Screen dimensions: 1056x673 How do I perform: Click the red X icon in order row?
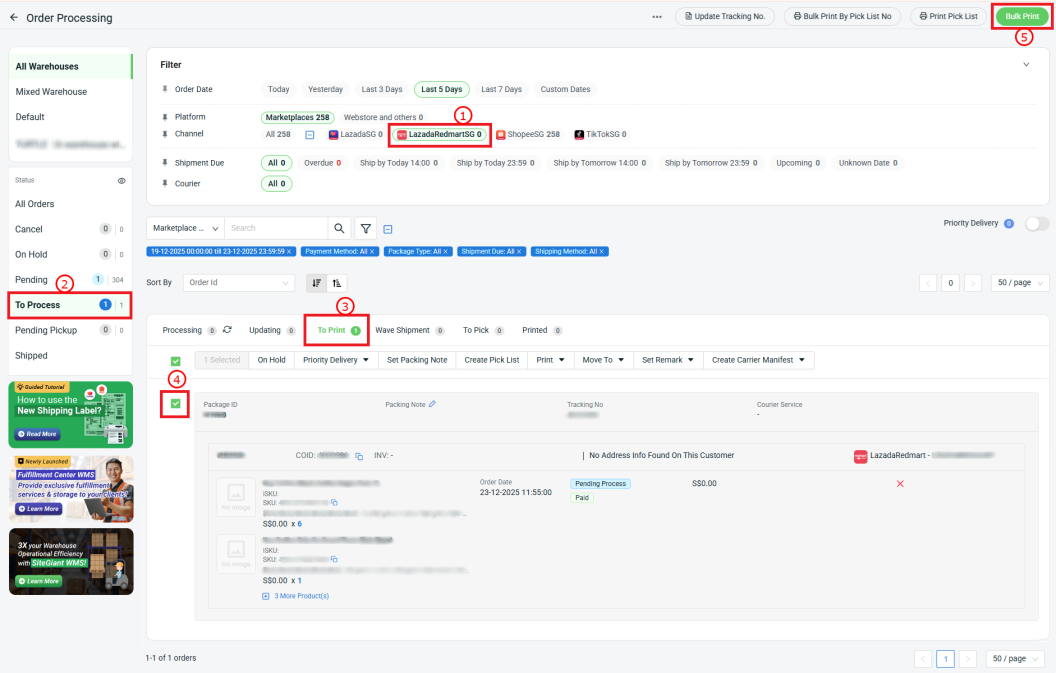click(x=900, y=484)
